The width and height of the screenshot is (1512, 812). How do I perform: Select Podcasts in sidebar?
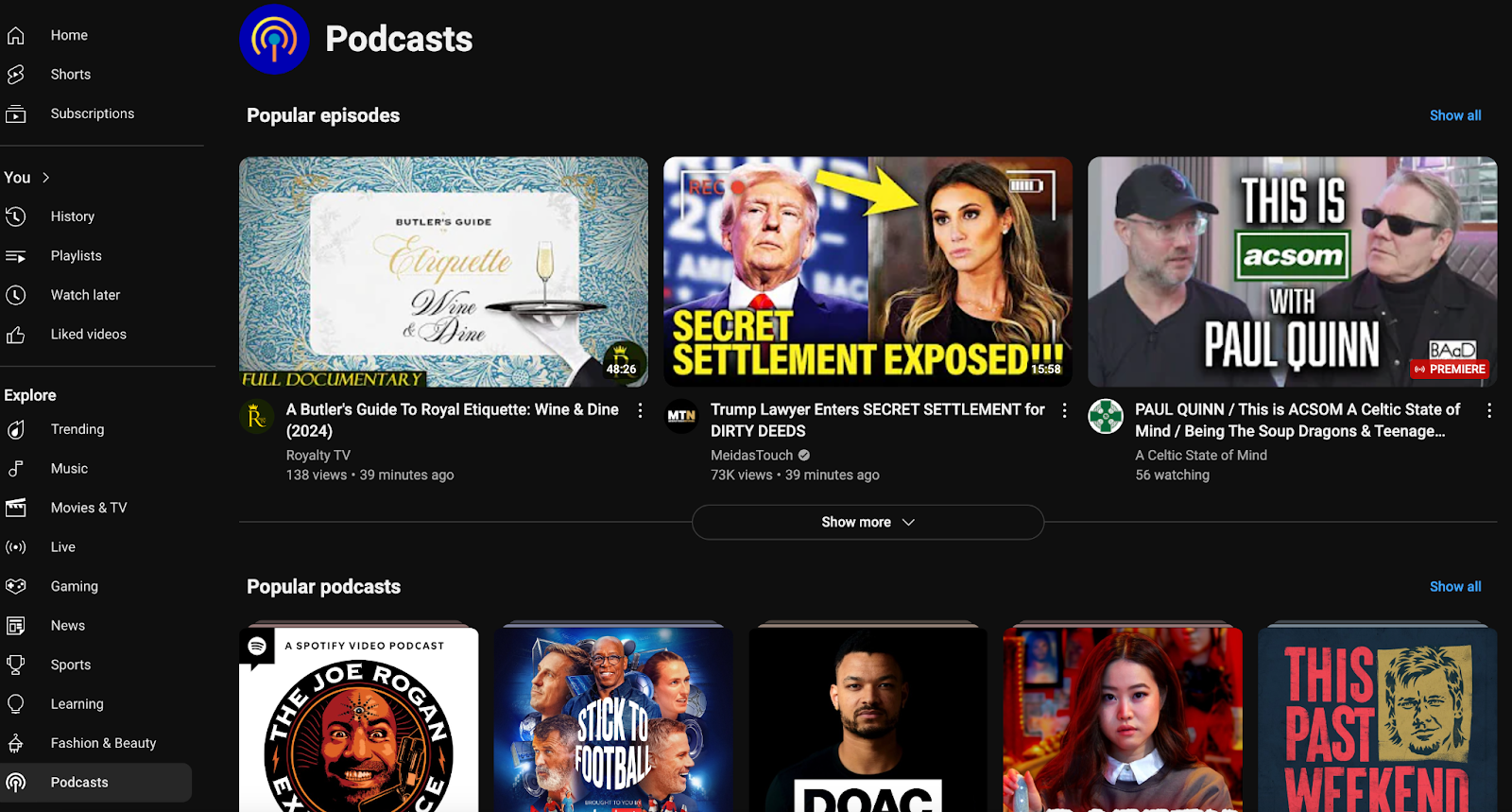point(95,783)
